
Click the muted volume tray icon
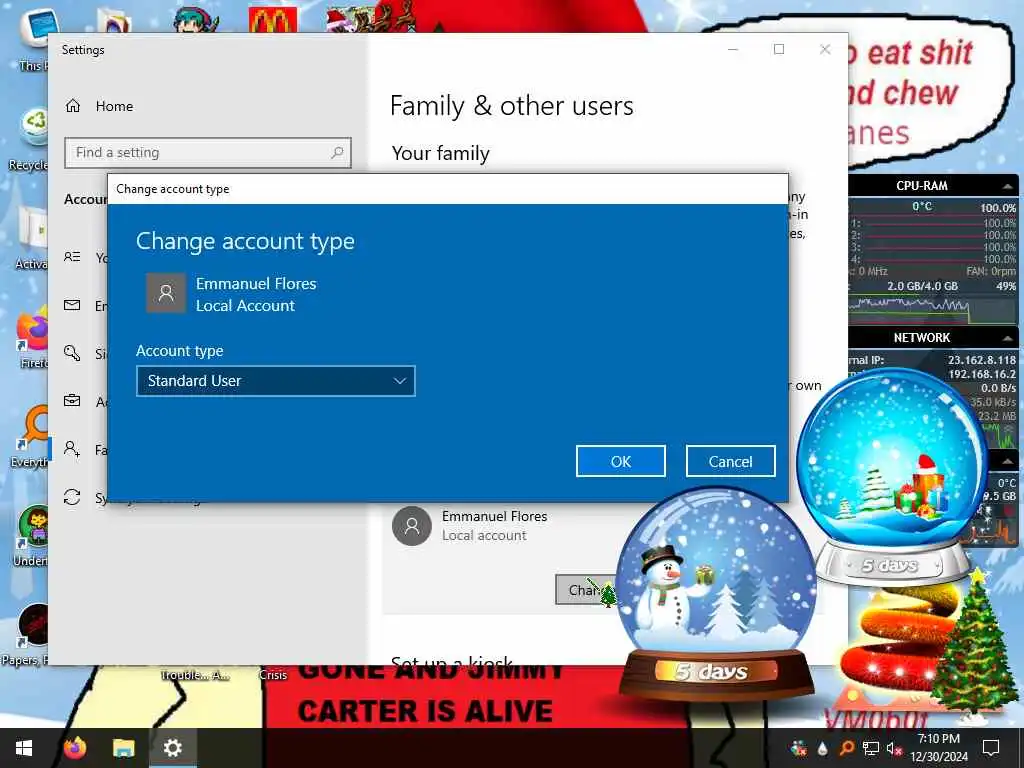click(x=893, y=748)
